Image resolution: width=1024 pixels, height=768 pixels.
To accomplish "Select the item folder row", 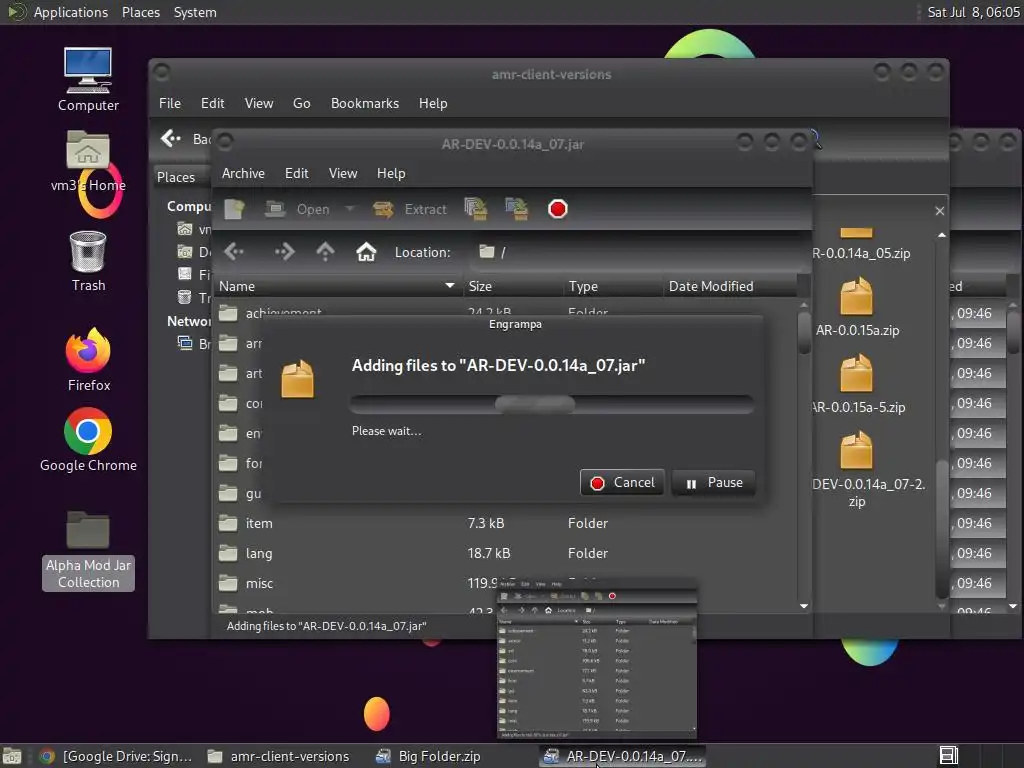I will coord(506,523).
